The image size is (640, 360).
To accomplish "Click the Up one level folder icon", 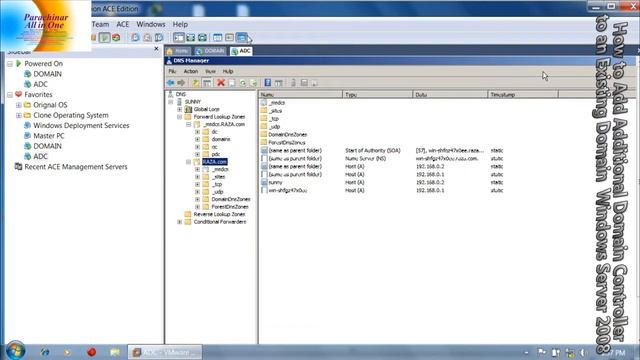I will click(x=196, y=83).
